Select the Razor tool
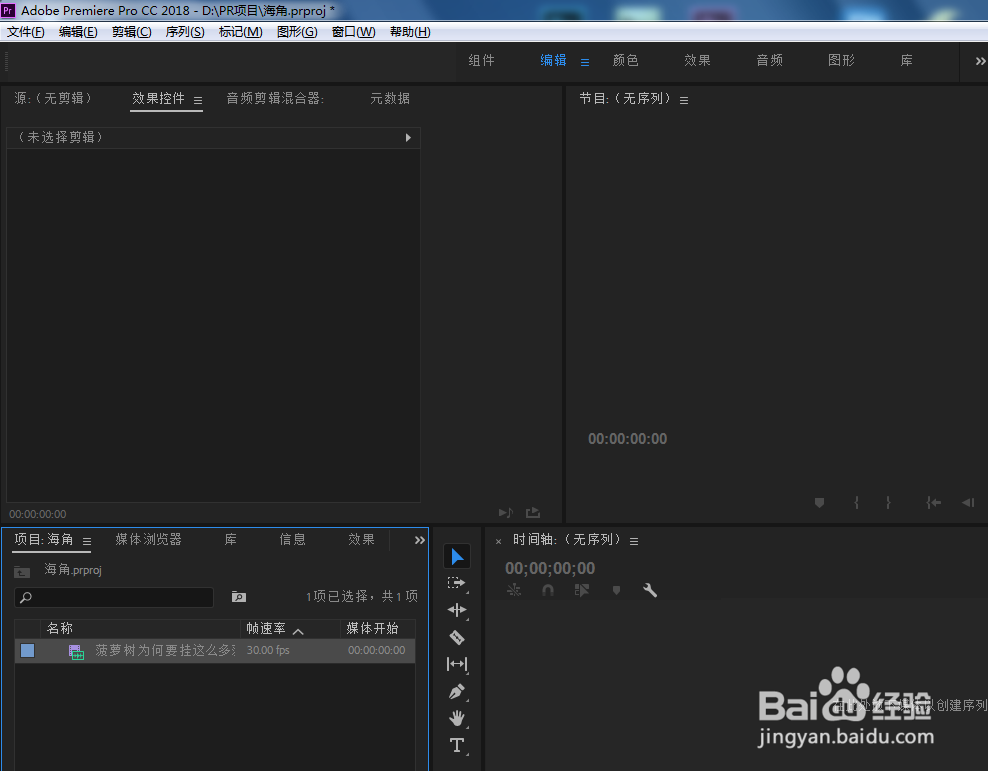This screenshot has height=771, width=988. tap(457, 637)
